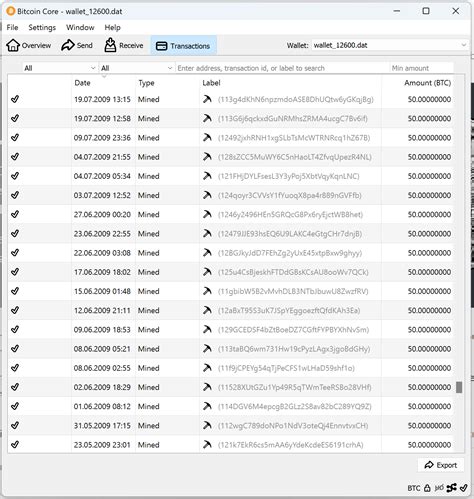Select the date 04.07.2009 05:34

pyautogui.click(x=102, y=176)
